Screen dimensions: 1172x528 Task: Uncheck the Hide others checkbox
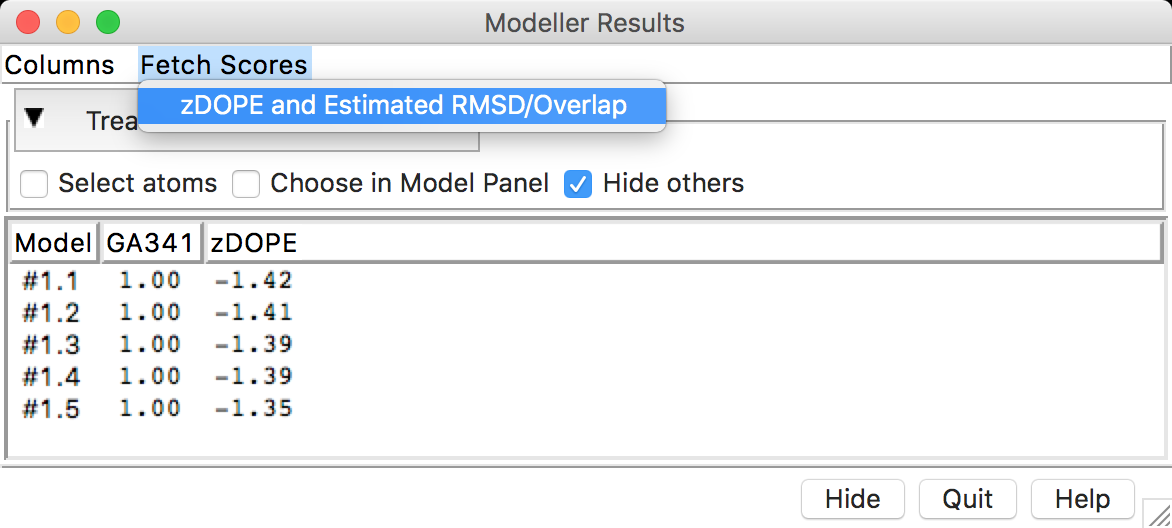[x=579, y=184]
